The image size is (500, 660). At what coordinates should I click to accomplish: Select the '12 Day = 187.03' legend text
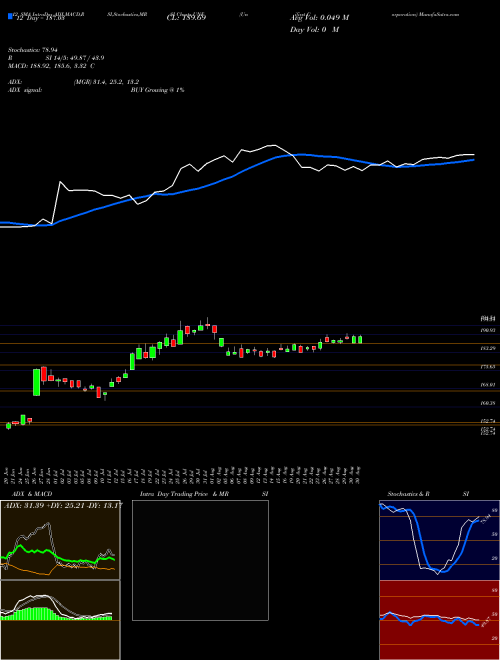click(40, 18)
